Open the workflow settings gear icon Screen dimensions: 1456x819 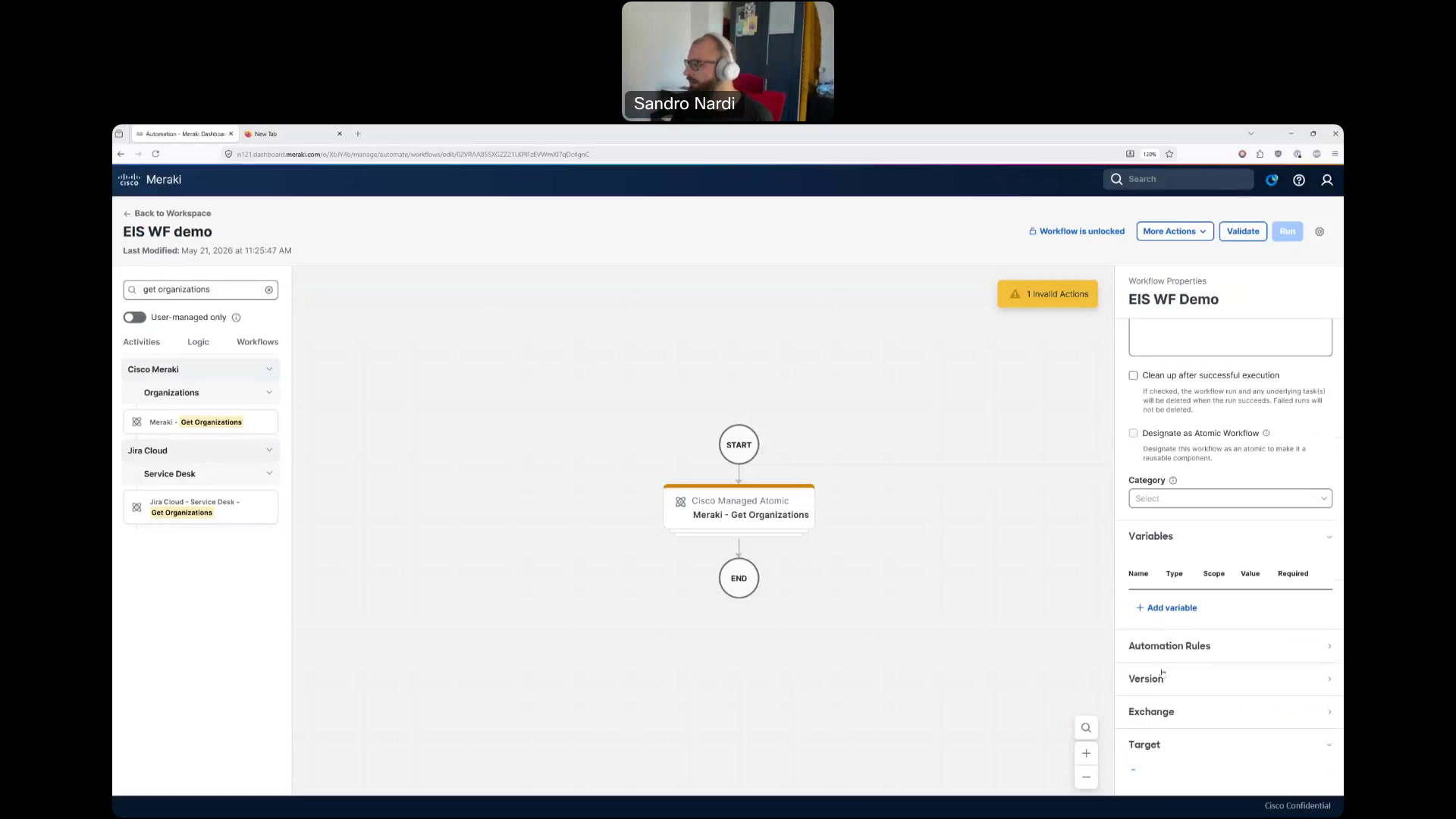(x=1319, y=231)
